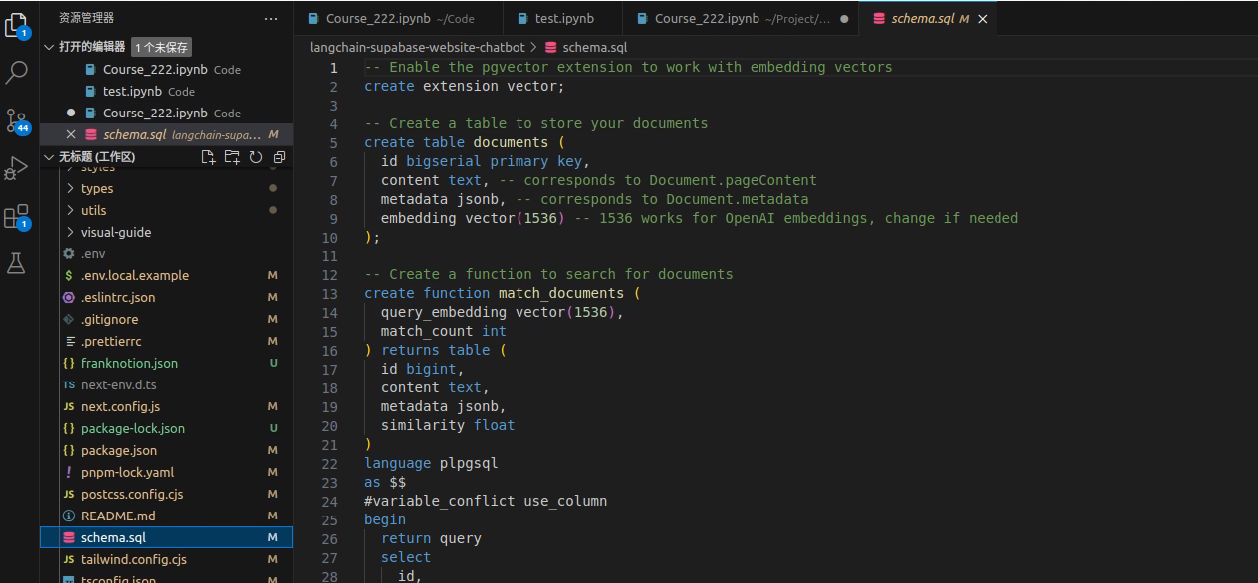Open the Search view in activity bar
The height and width of the screenshot is (583, 1258).
(17, 73)
